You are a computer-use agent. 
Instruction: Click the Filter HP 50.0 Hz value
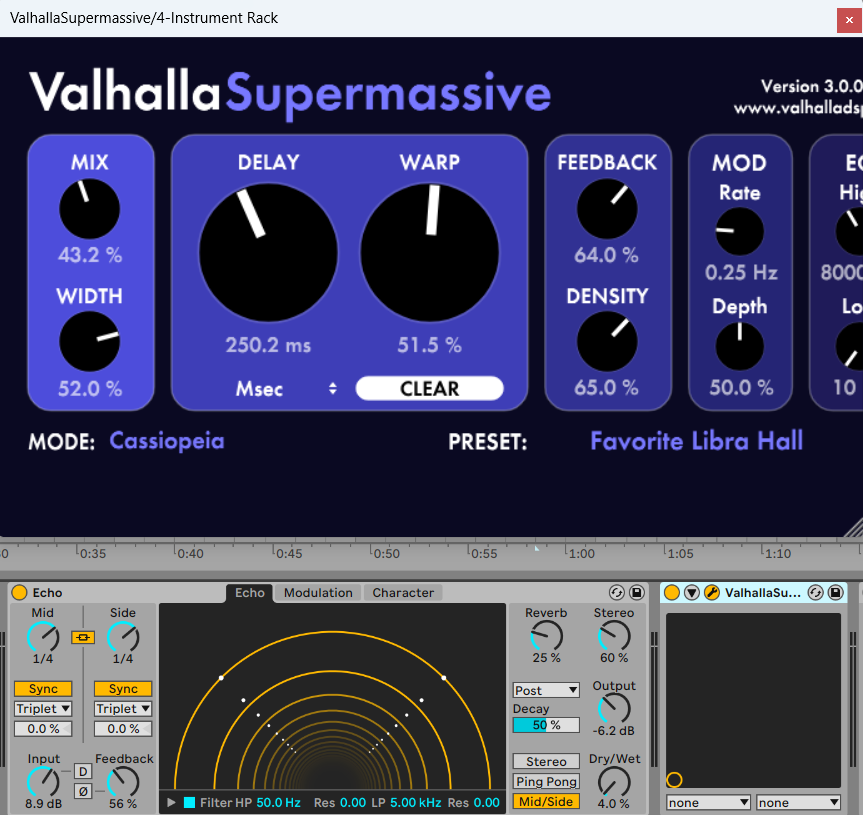tap(278, 802)
